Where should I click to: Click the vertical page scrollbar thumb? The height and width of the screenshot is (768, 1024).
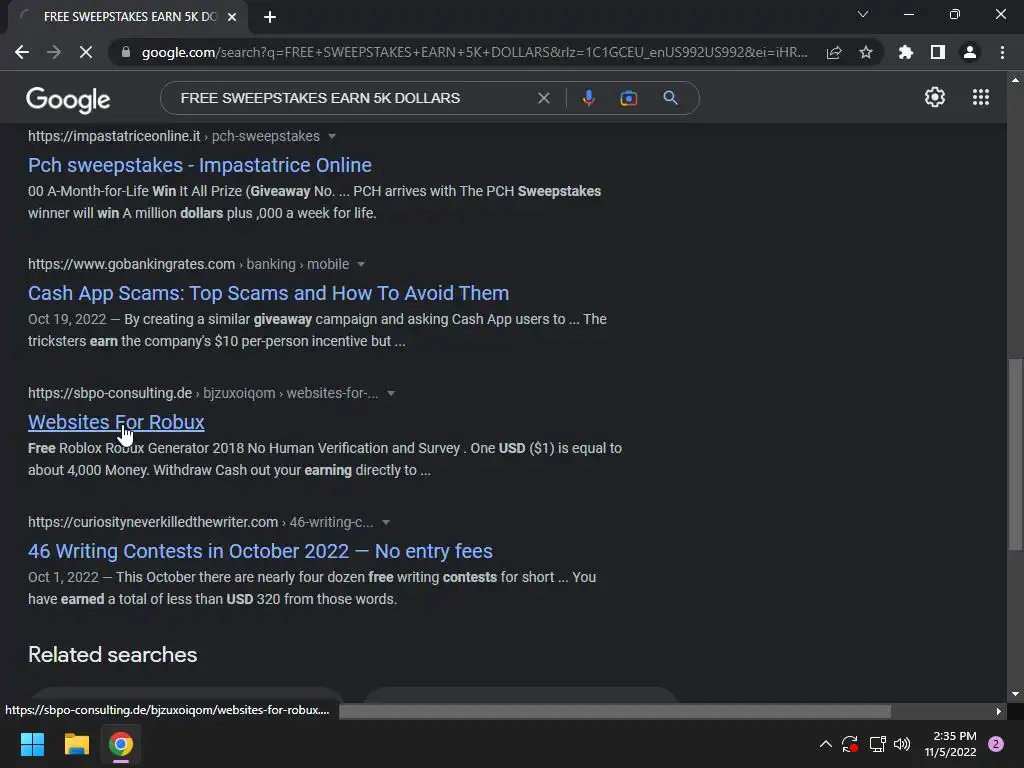pos(1015,454)
